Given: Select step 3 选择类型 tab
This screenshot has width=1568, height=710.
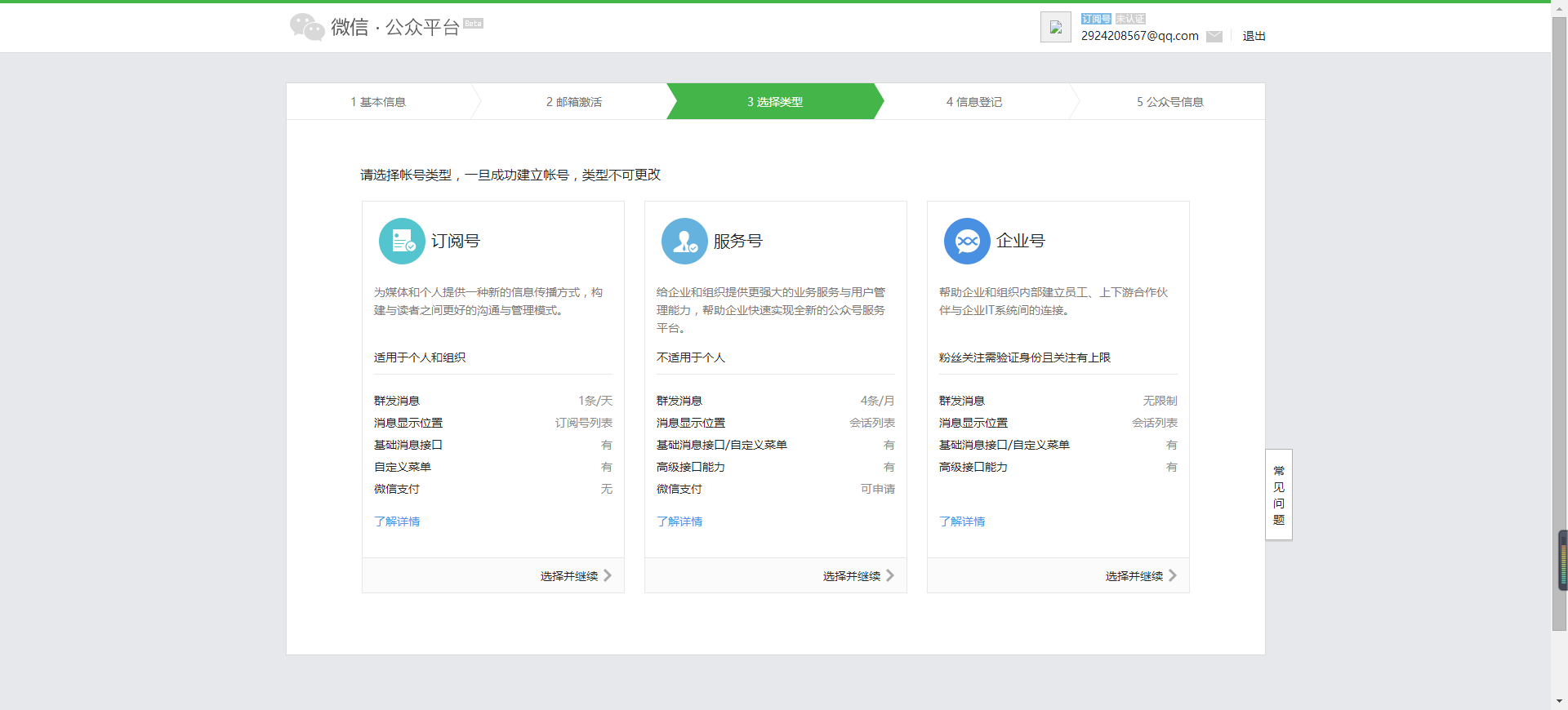Looking at the screenshot, I should point(775,102).
